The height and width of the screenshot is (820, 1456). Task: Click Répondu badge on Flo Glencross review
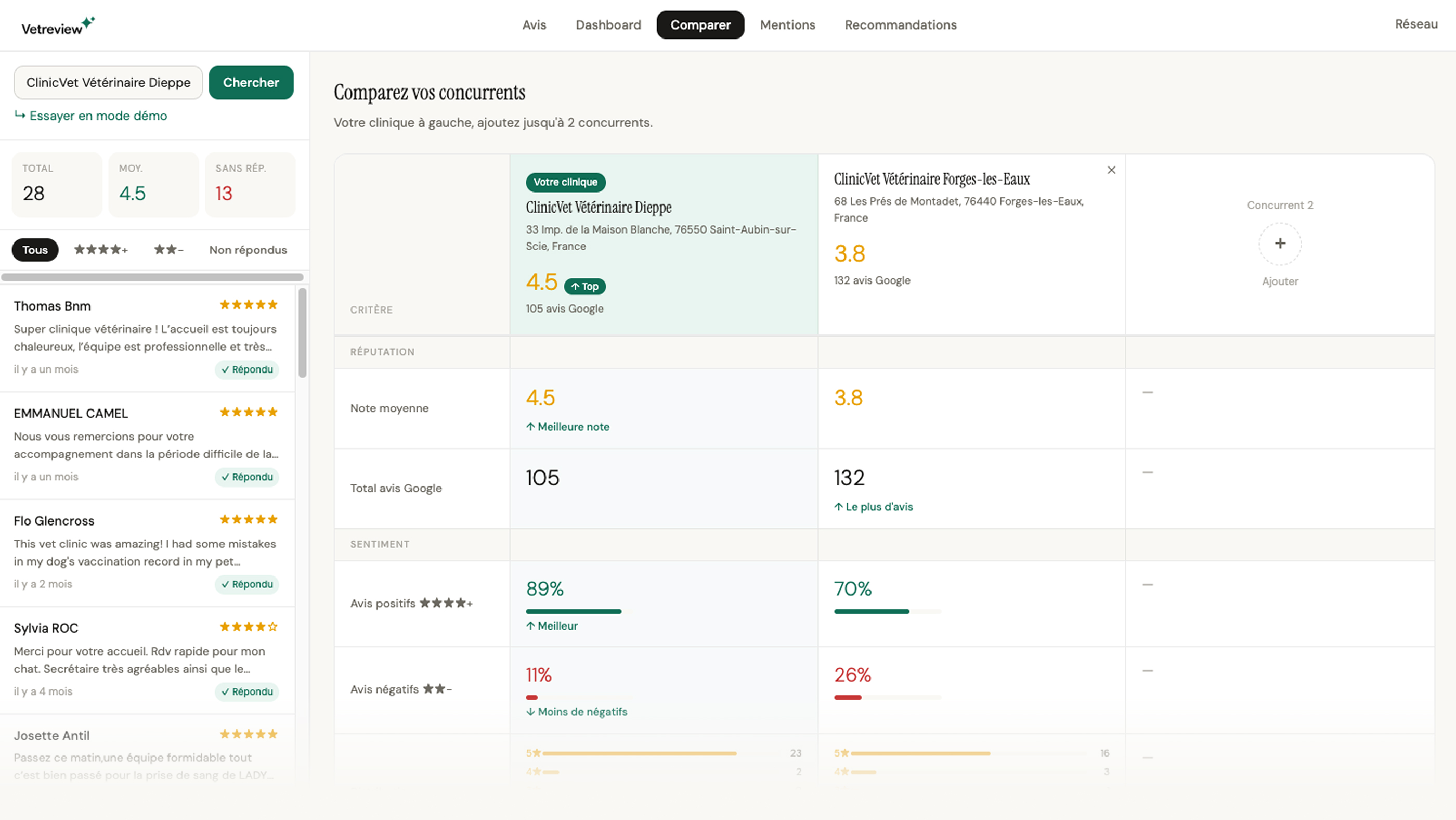247,585
